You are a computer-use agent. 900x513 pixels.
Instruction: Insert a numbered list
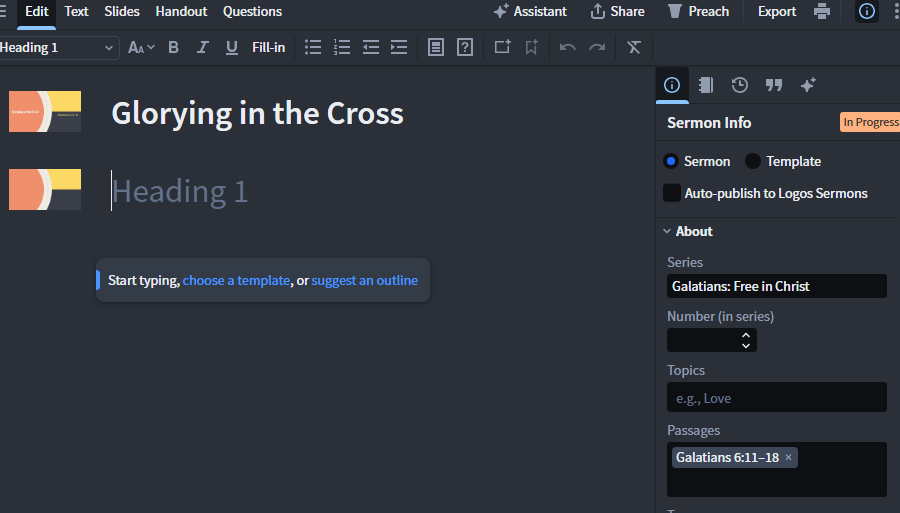pos(342,48)
